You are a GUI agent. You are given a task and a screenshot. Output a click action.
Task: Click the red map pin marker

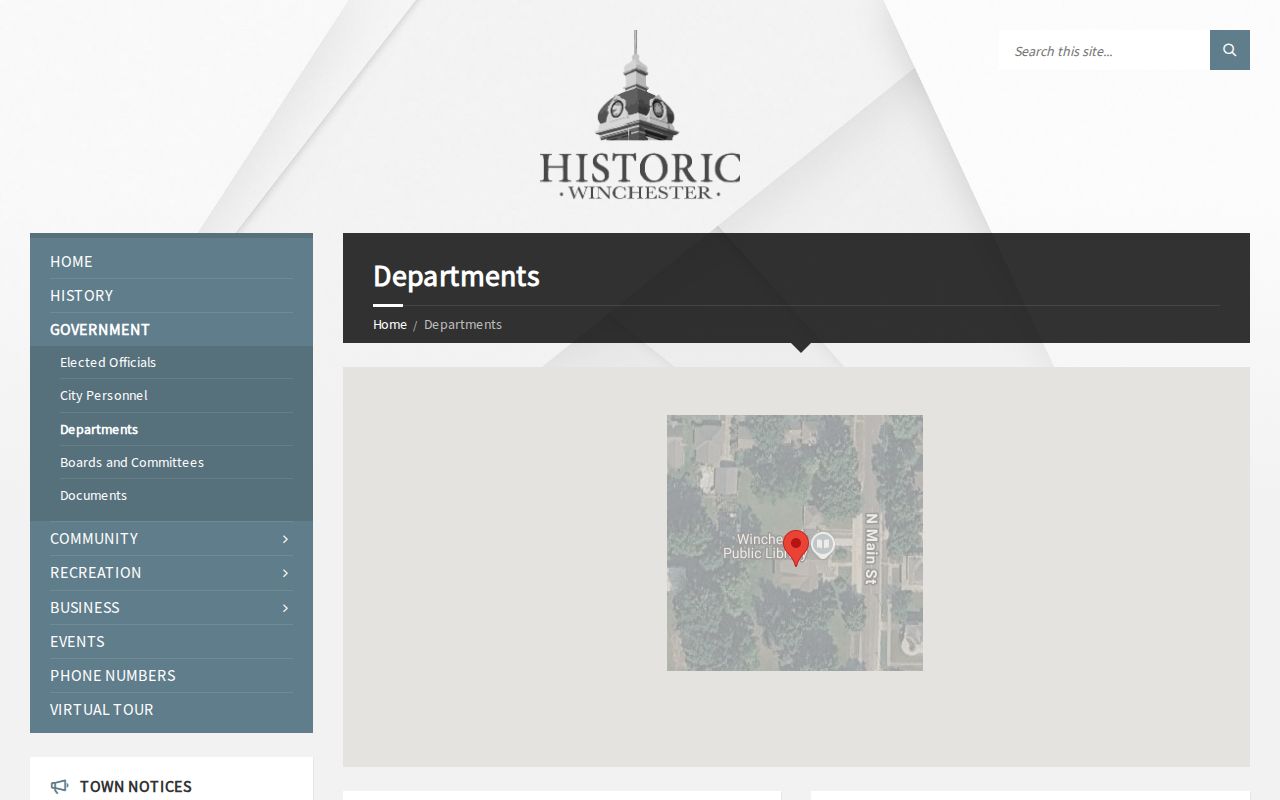pos(796,548)
